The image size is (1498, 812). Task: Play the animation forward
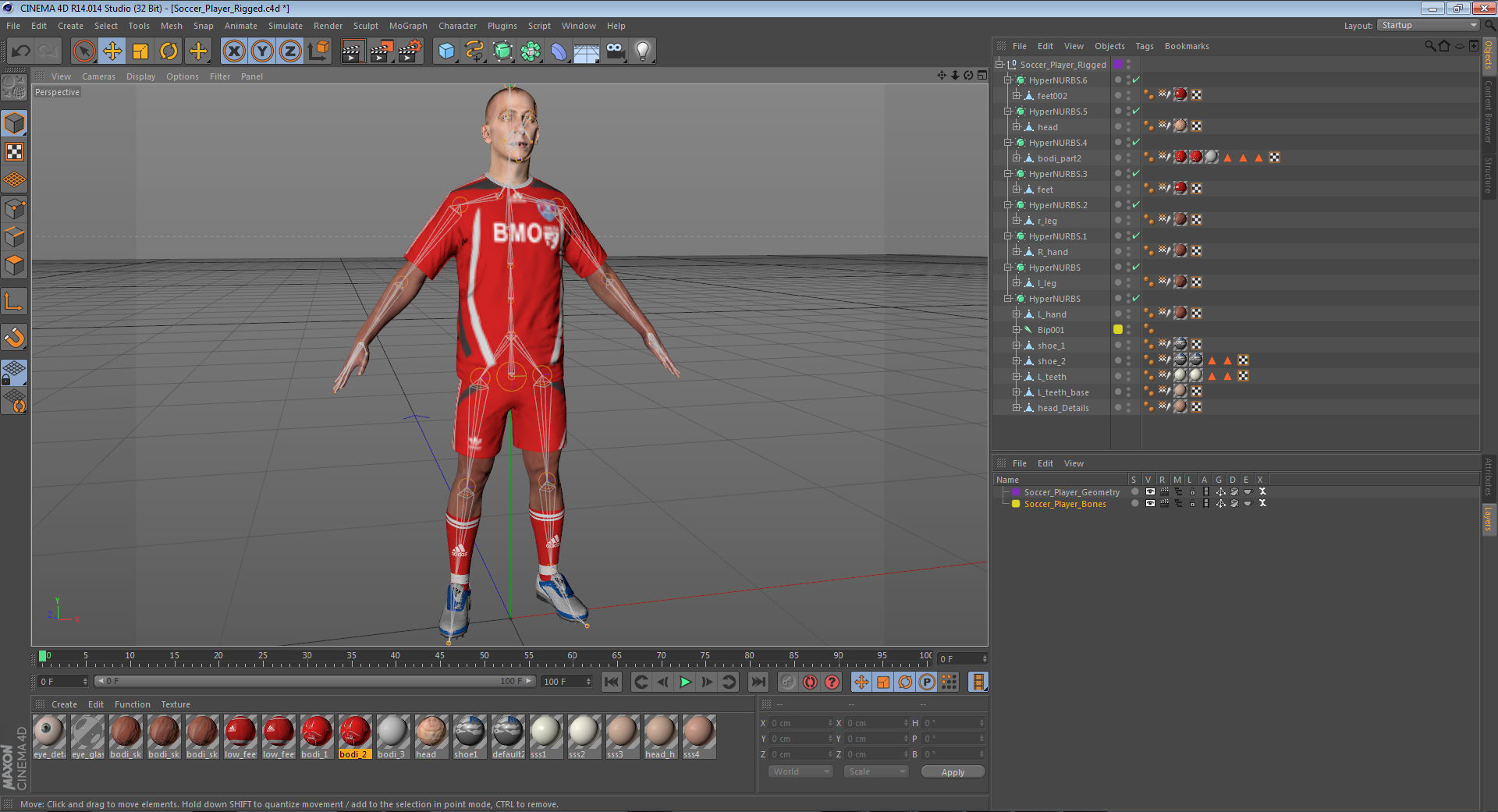tap(685, 682)
